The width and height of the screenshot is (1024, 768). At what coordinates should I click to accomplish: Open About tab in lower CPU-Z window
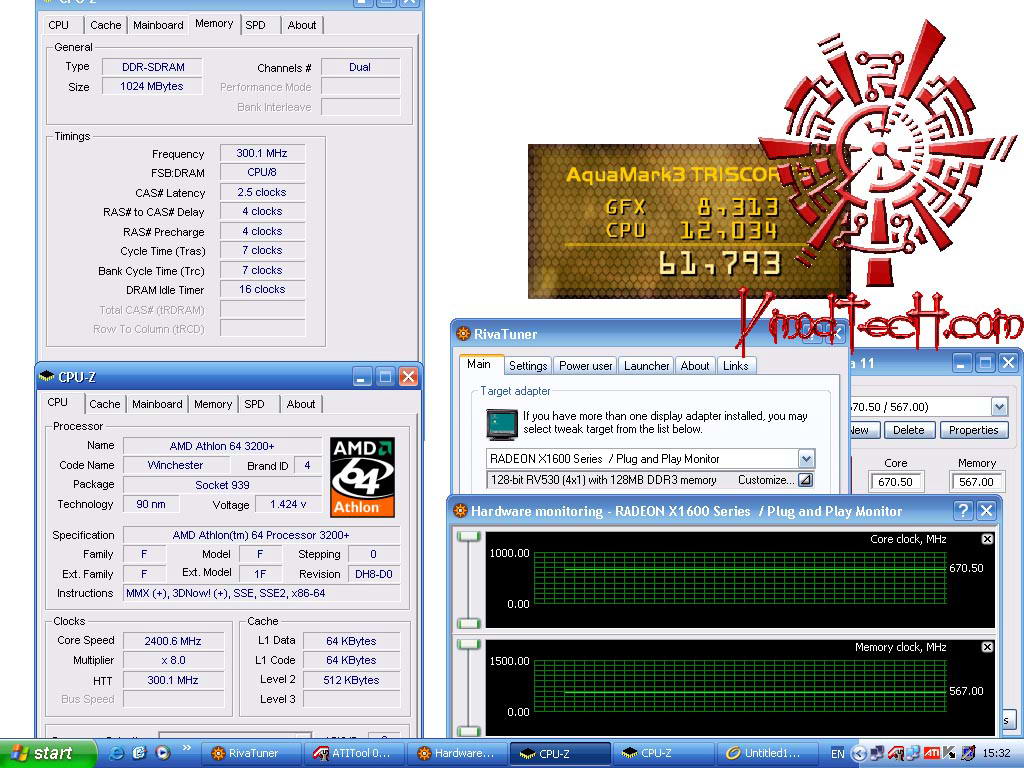[300, 404]
